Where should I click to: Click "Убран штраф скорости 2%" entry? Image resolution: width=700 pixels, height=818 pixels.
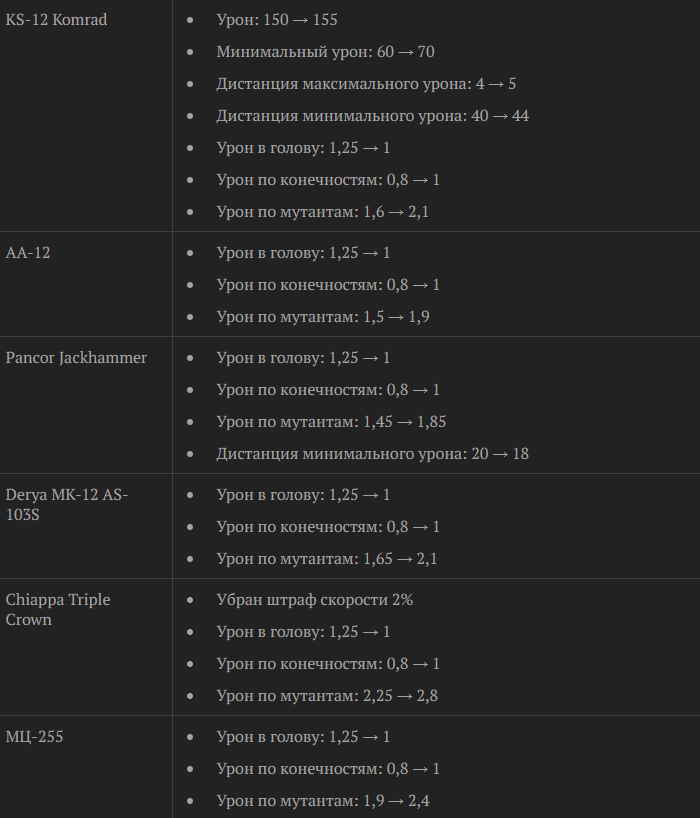(315, 600)
